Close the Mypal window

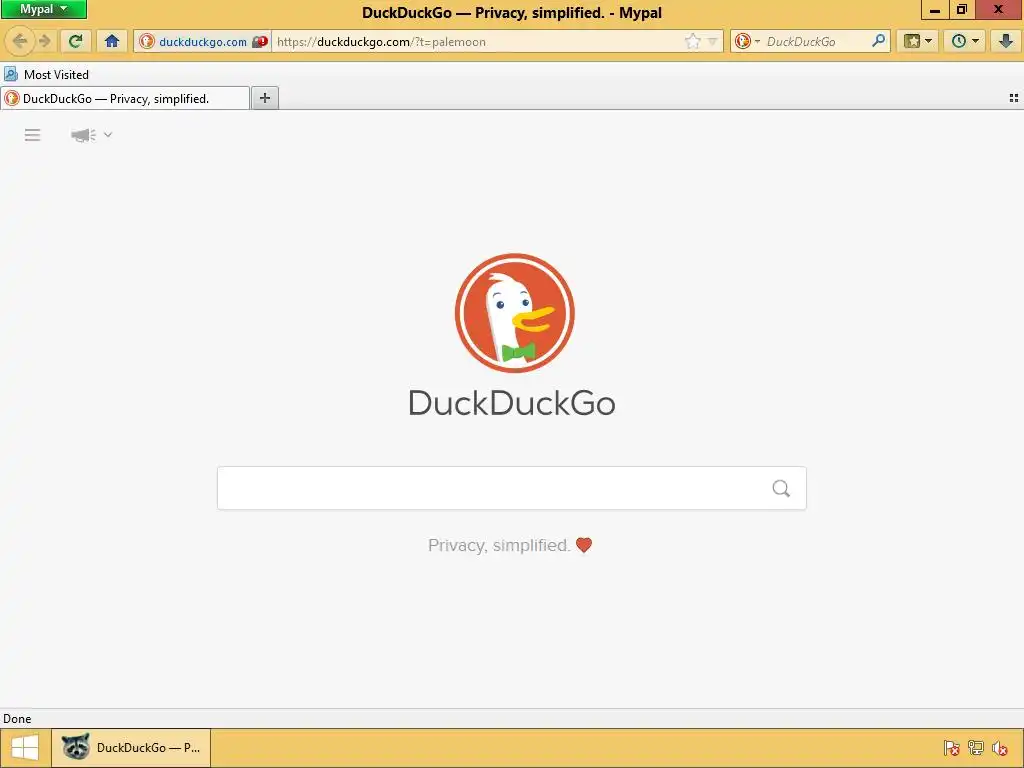point(999,10)
